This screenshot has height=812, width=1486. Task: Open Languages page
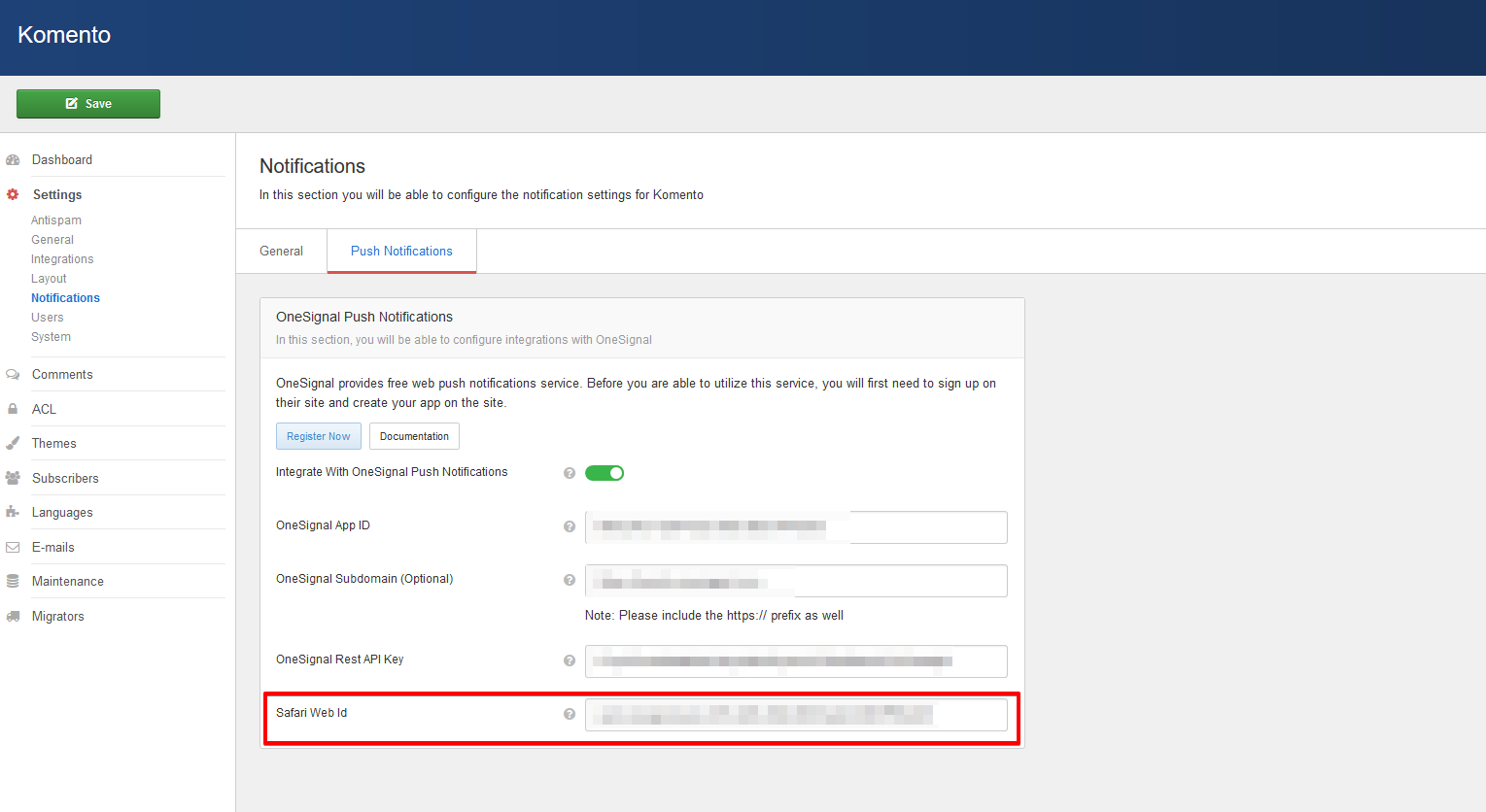click(x=62, y=513)
